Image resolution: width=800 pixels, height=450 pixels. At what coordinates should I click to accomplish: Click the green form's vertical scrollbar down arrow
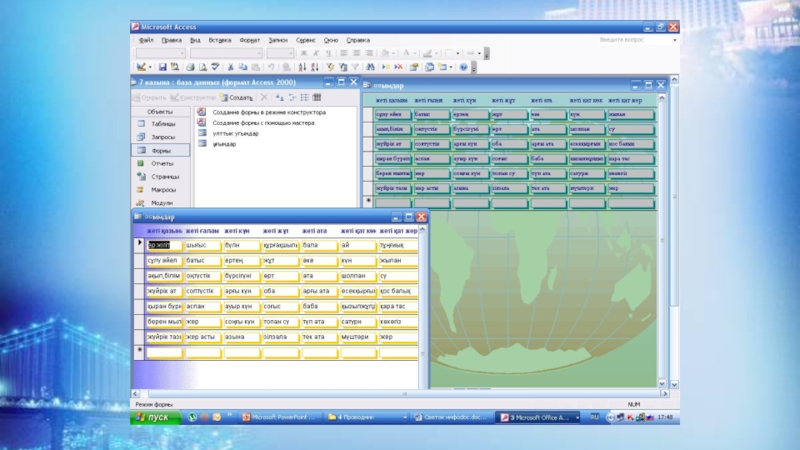click(662, 384)
